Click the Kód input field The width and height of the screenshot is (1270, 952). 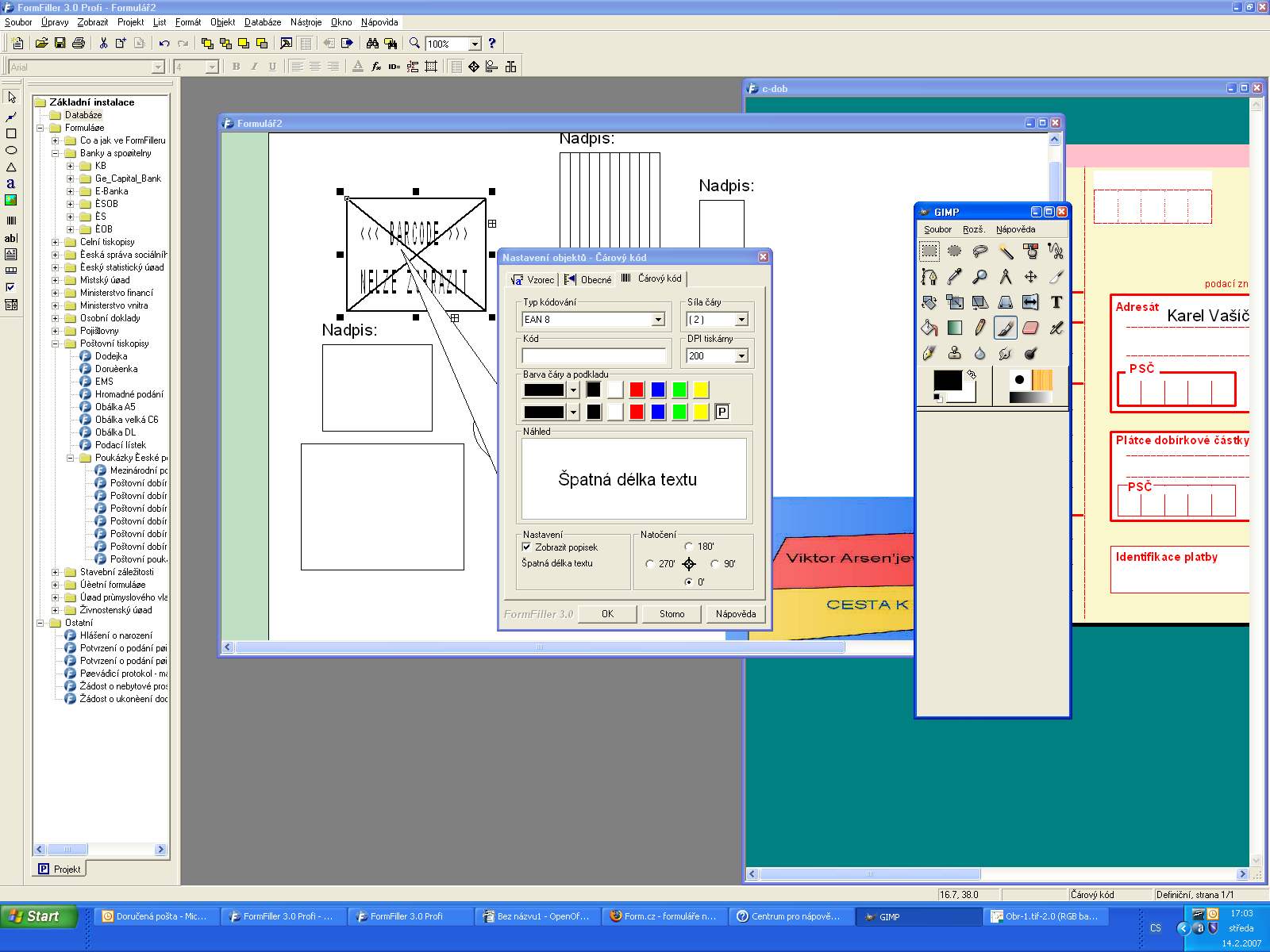click(x=594, y=356)
